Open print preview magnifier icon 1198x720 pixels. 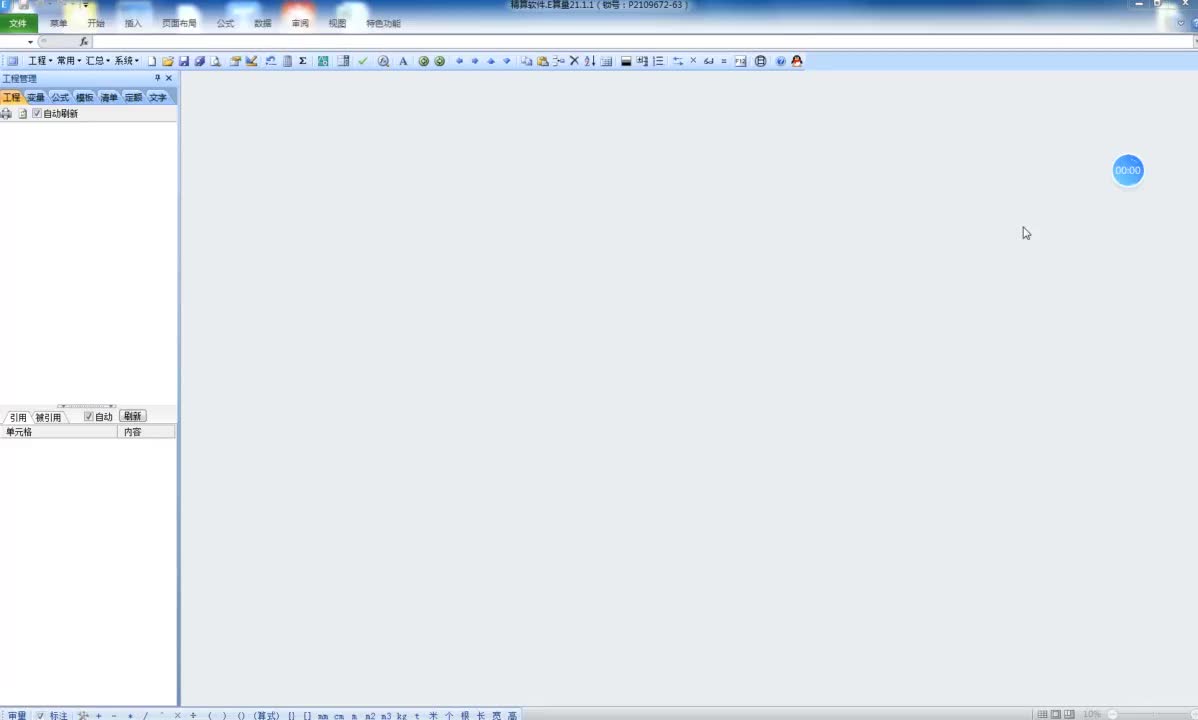click(x=215, y=61)
